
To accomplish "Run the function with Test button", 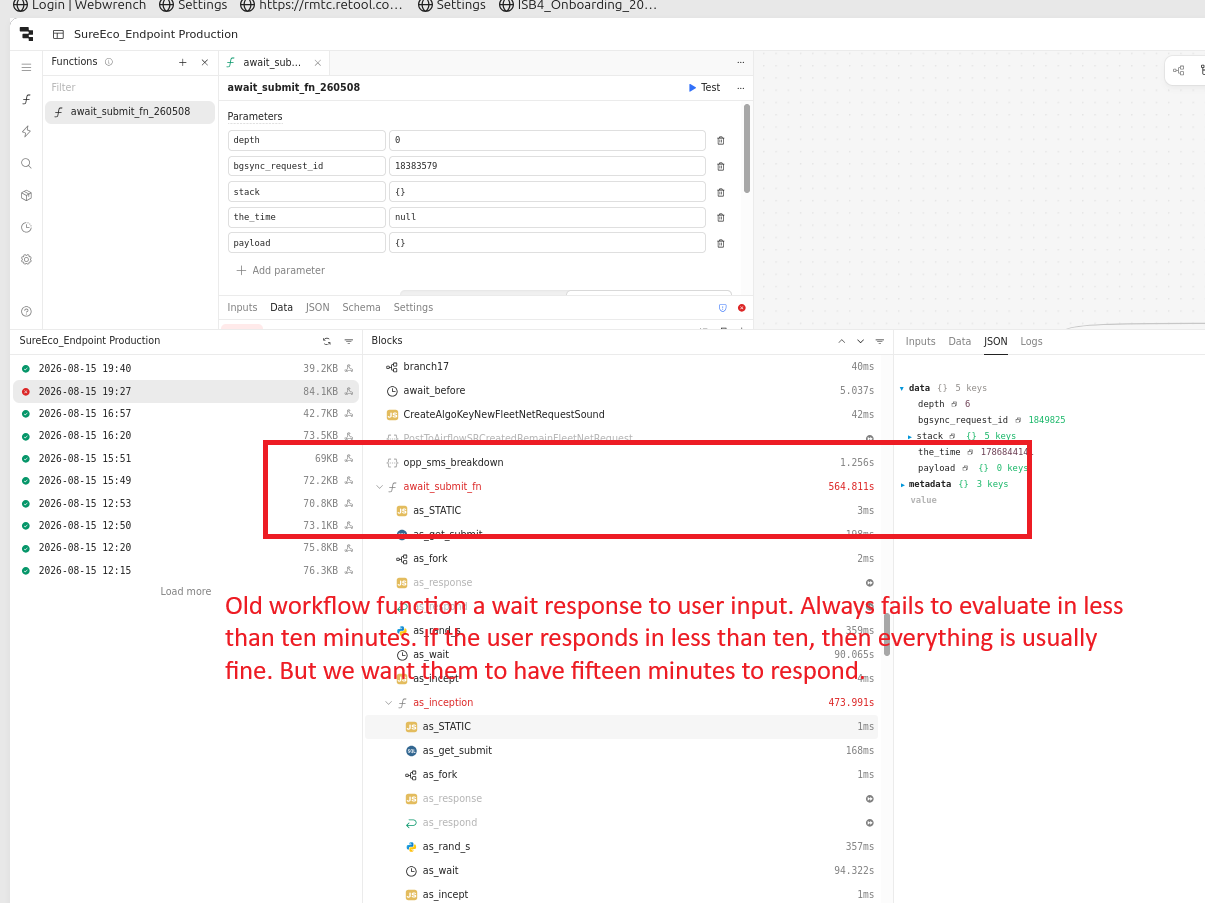I will click(x=704, y=88).
